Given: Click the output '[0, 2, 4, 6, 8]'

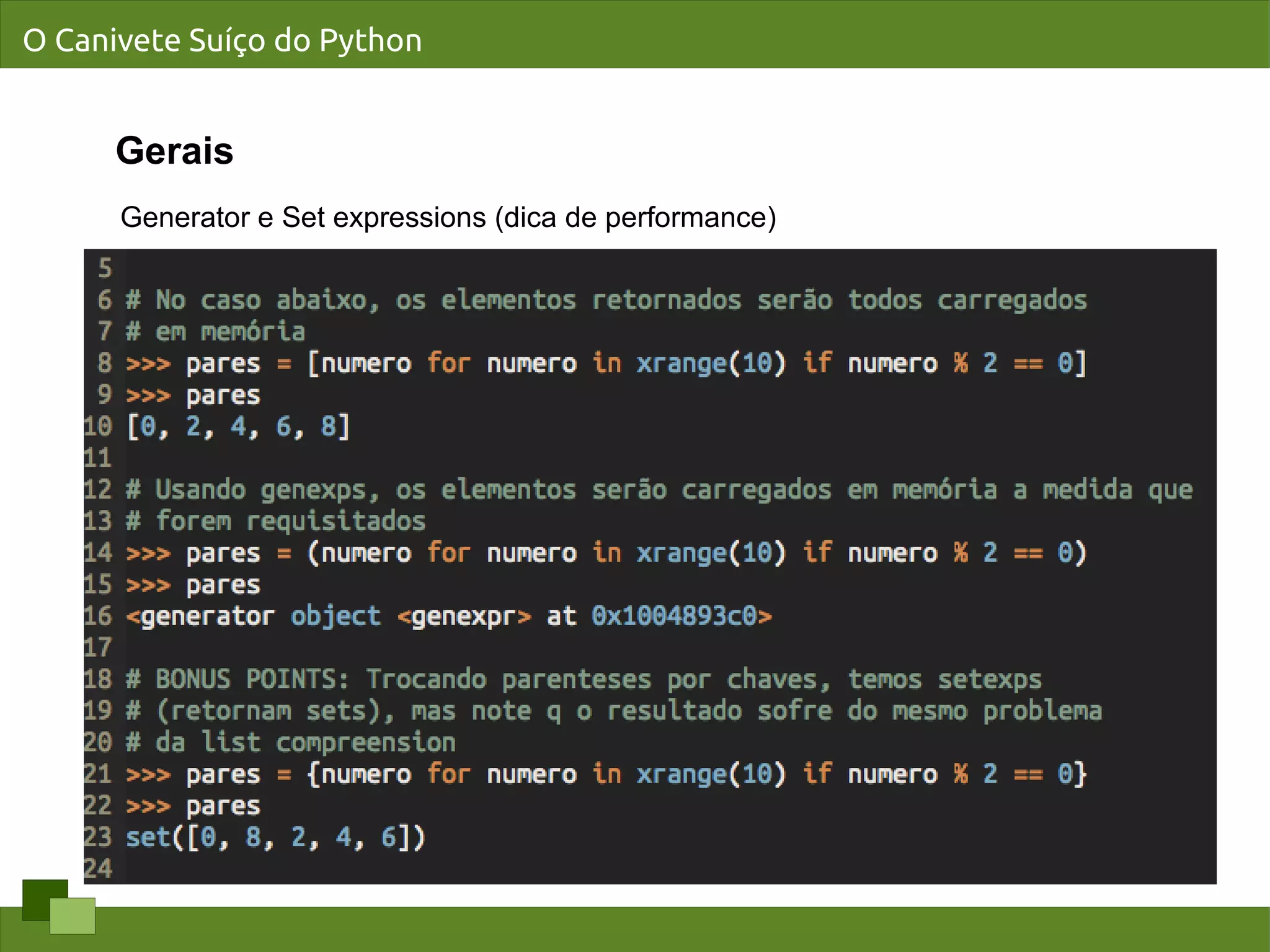Looking at the screenshot, I should [x=239, y=427].
